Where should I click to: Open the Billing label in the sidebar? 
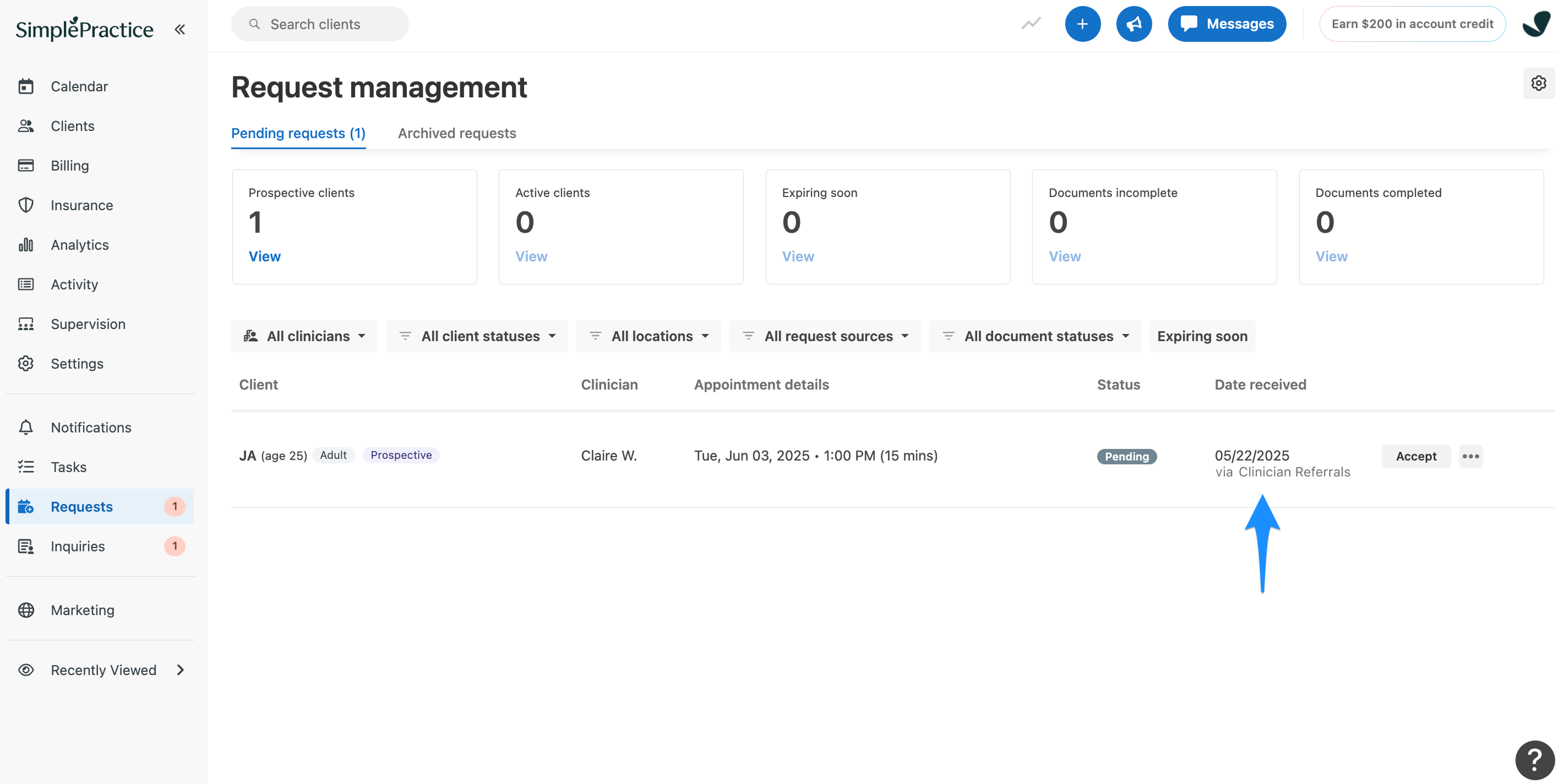click(x=69, y=166)
